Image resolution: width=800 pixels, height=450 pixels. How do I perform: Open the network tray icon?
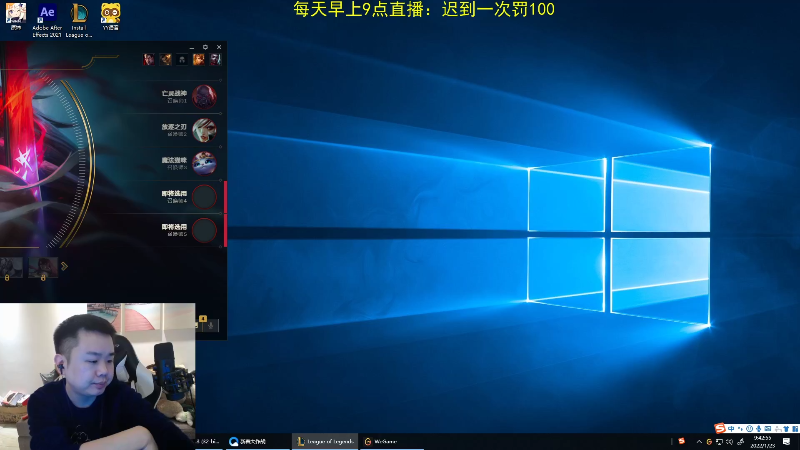pos(719,442)
